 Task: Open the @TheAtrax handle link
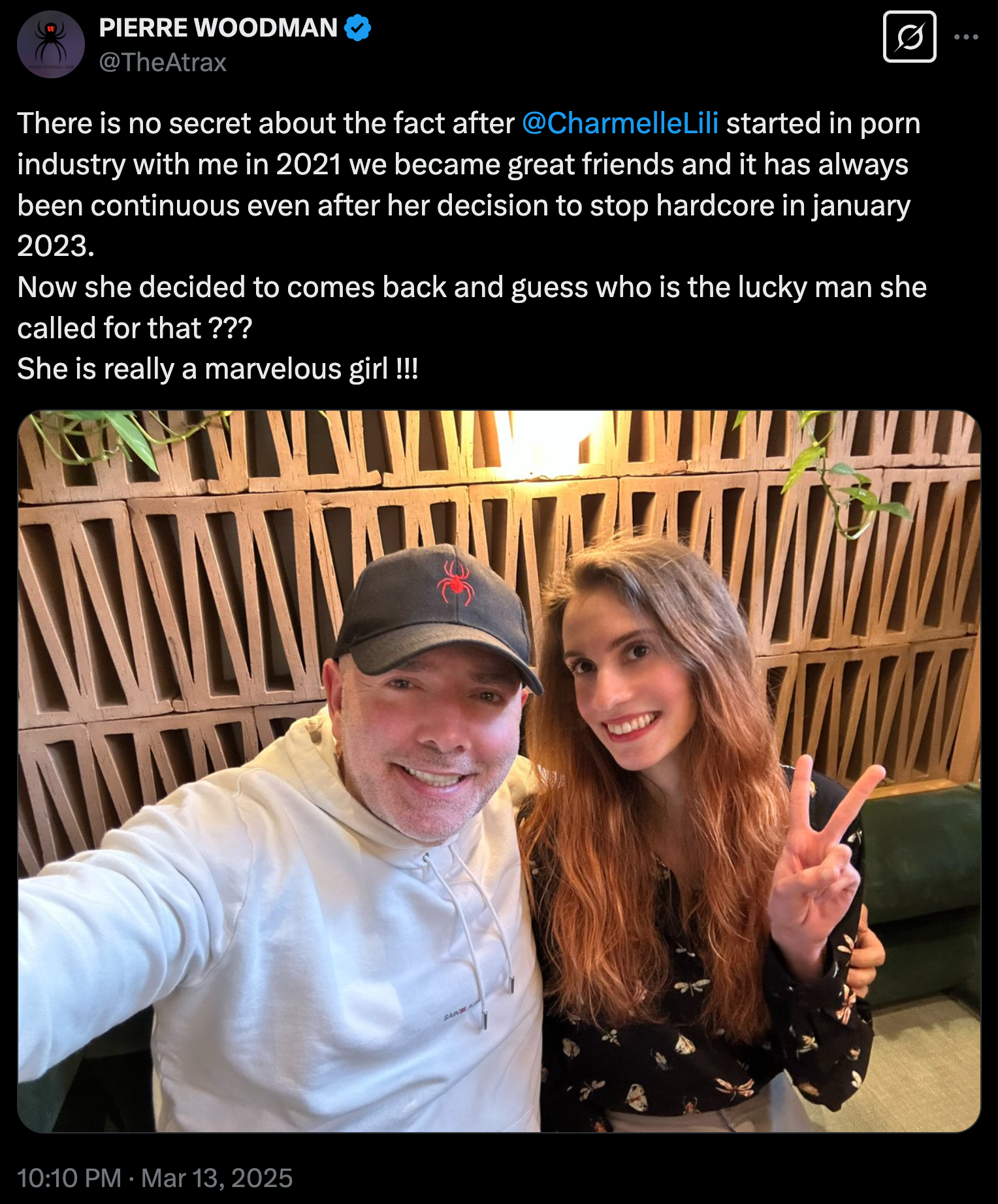(163, 63)
